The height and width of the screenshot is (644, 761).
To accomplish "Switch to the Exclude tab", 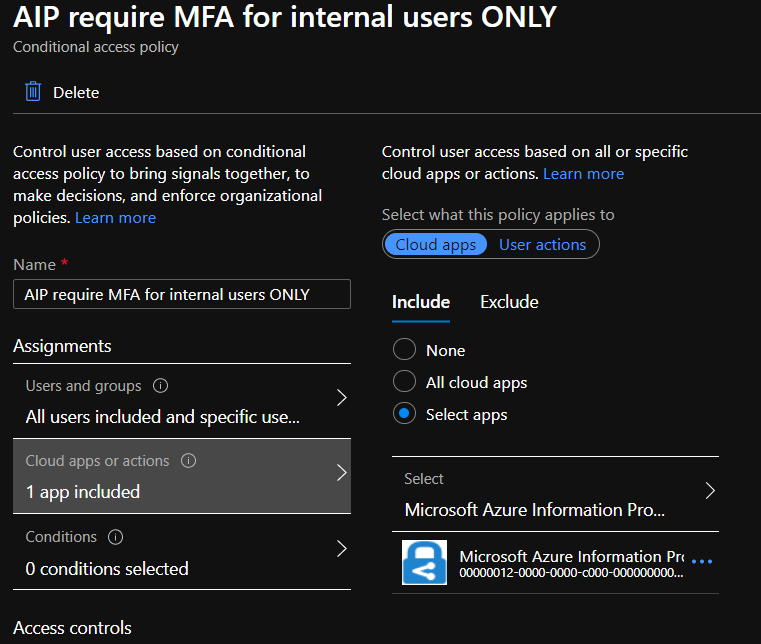I will point(509,302).
